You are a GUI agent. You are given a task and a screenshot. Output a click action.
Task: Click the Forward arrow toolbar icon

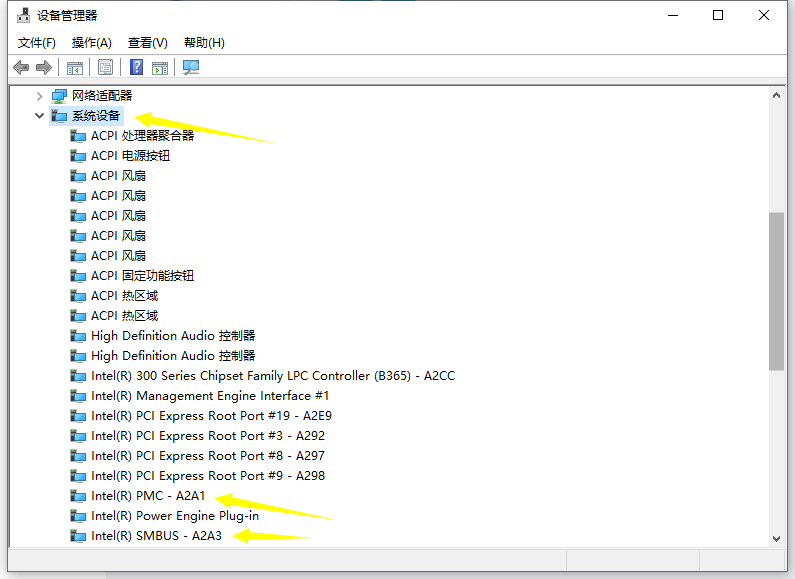(x=43, y=67)
